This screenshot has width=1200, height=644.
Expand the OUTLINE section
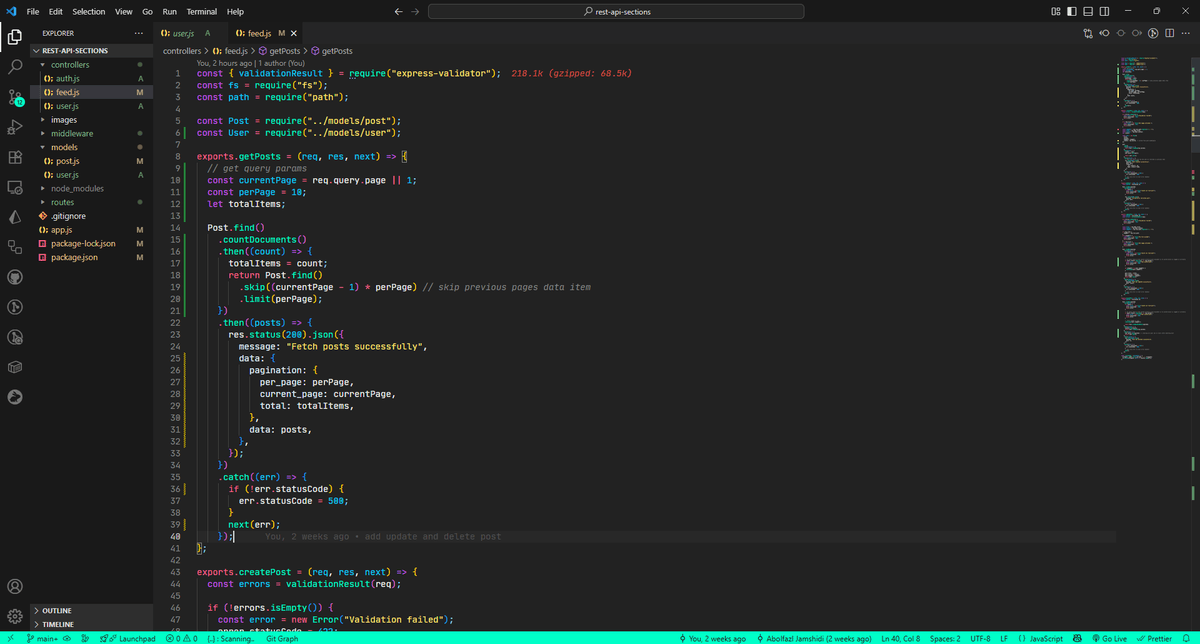pyautogui.click(x=56, y=610)
